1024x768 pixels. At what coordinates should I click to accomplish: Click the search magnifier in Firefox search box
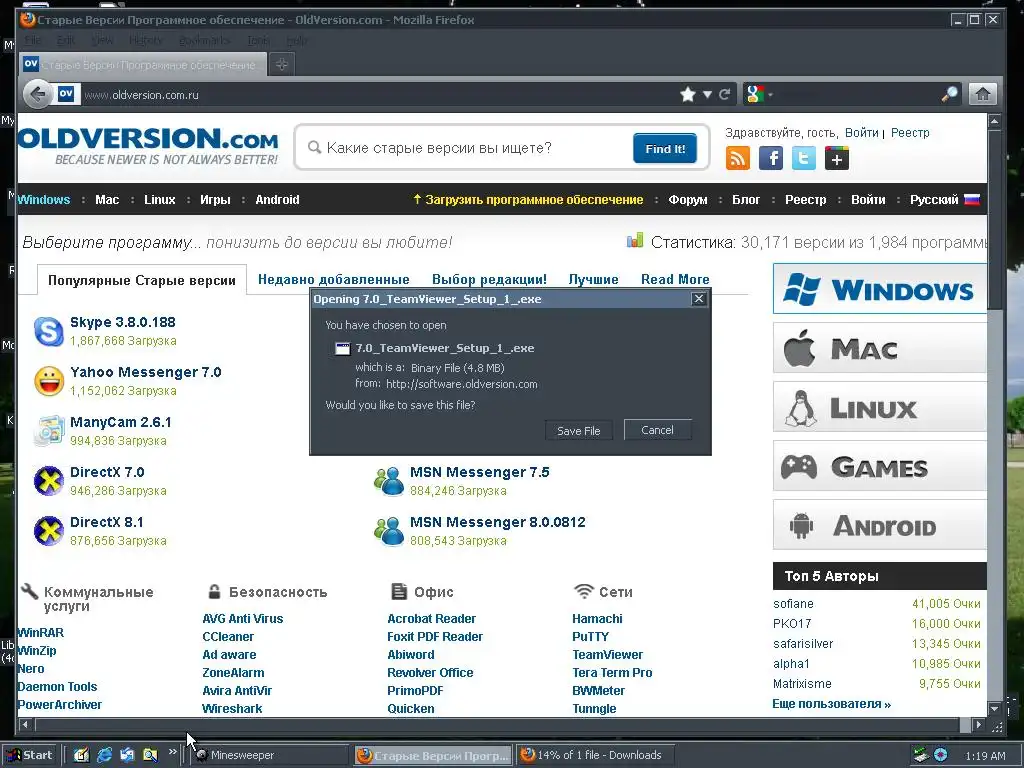point(950,95)
